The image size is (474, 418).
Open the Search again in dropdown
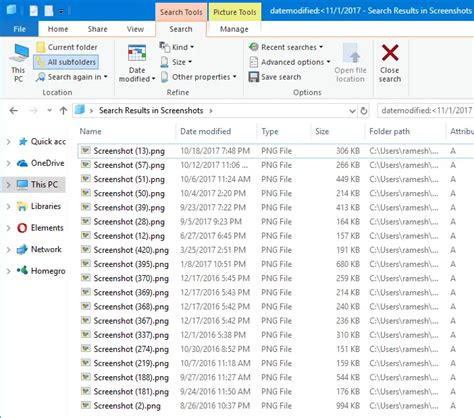[72, 77]
